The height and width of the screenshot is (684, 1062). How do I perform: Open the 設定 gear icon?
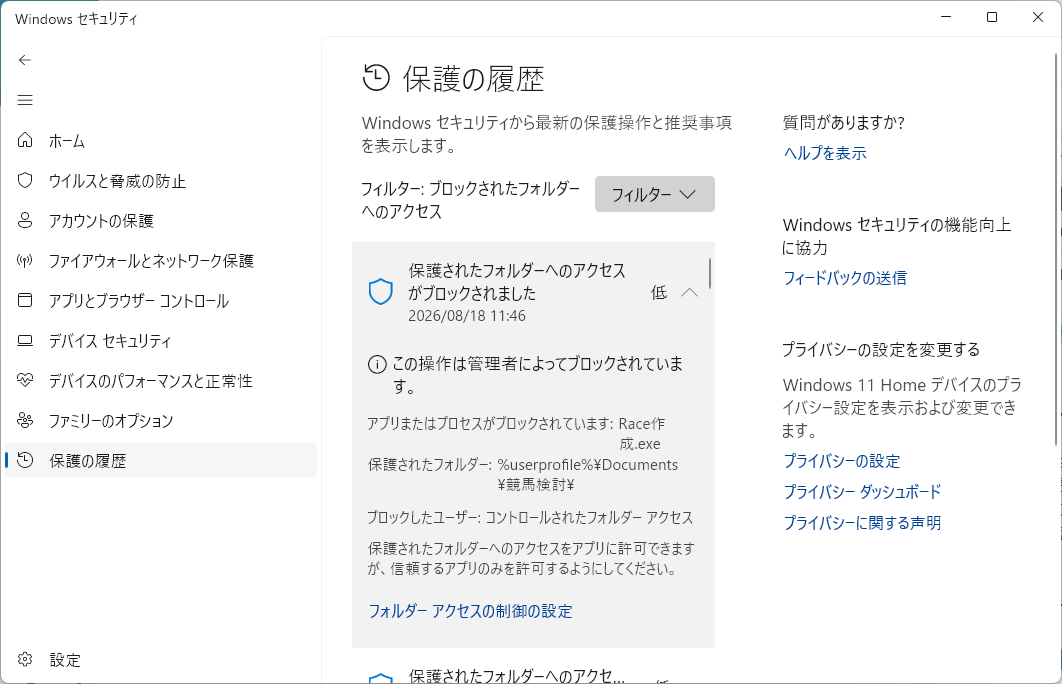coord(25,659)
